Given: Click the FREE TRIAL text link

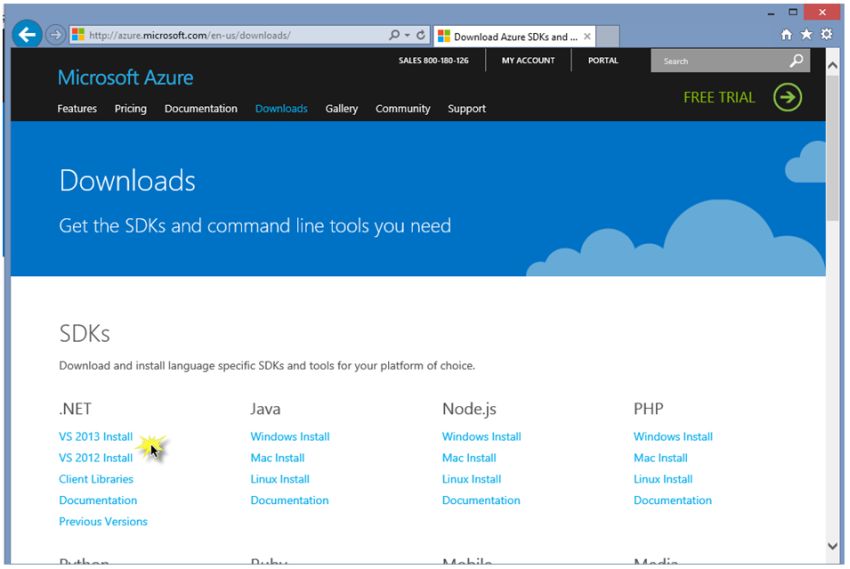Looking at the screenshot, I should coord(719,98).
